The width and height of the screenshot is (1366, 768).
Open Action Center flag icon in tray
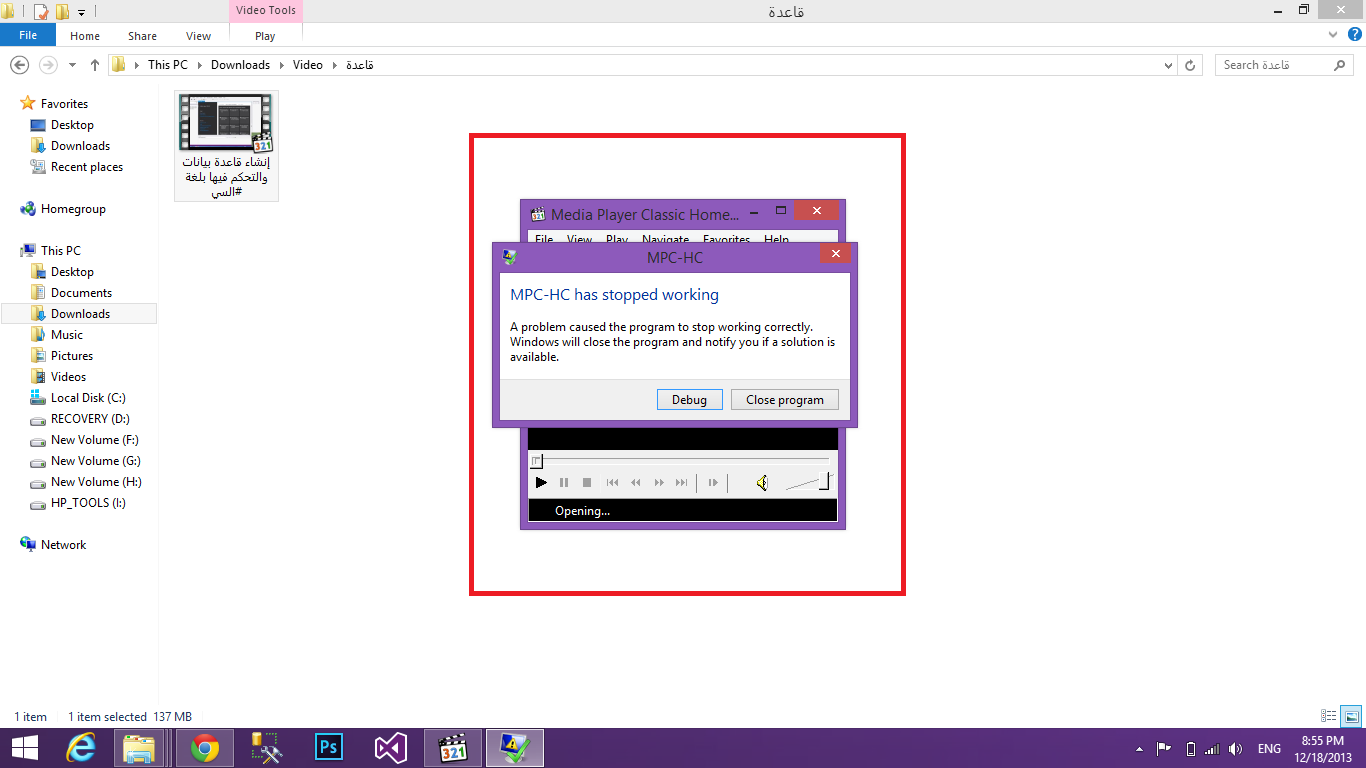point(1164,748)
